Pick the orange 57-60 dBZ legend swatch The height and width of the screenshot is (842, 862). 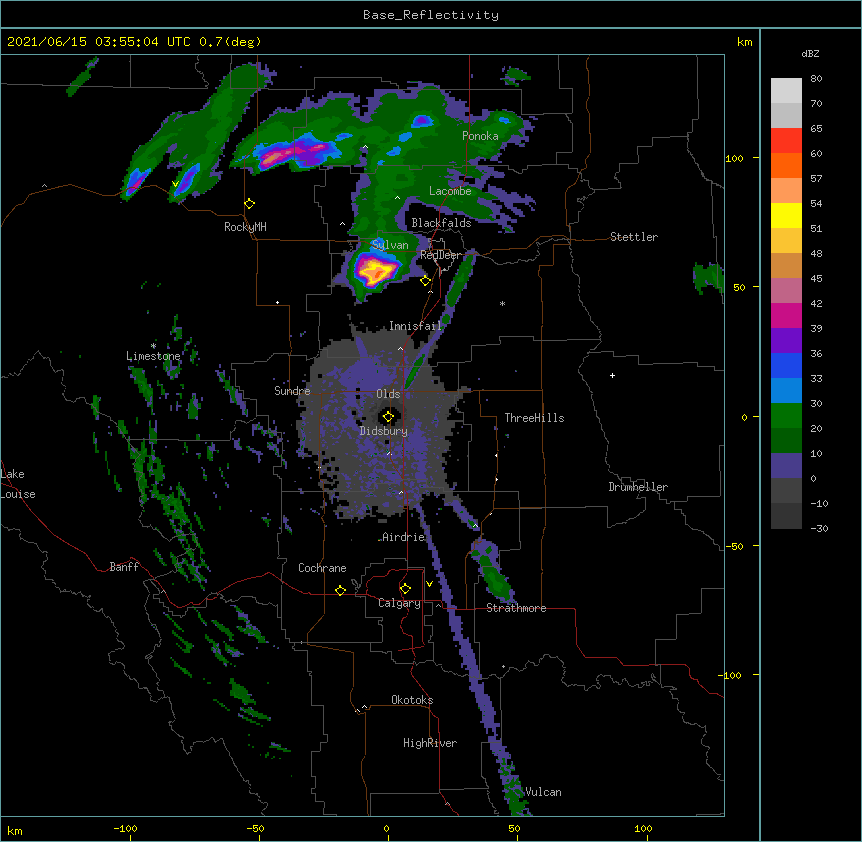[x=786, y=165]
